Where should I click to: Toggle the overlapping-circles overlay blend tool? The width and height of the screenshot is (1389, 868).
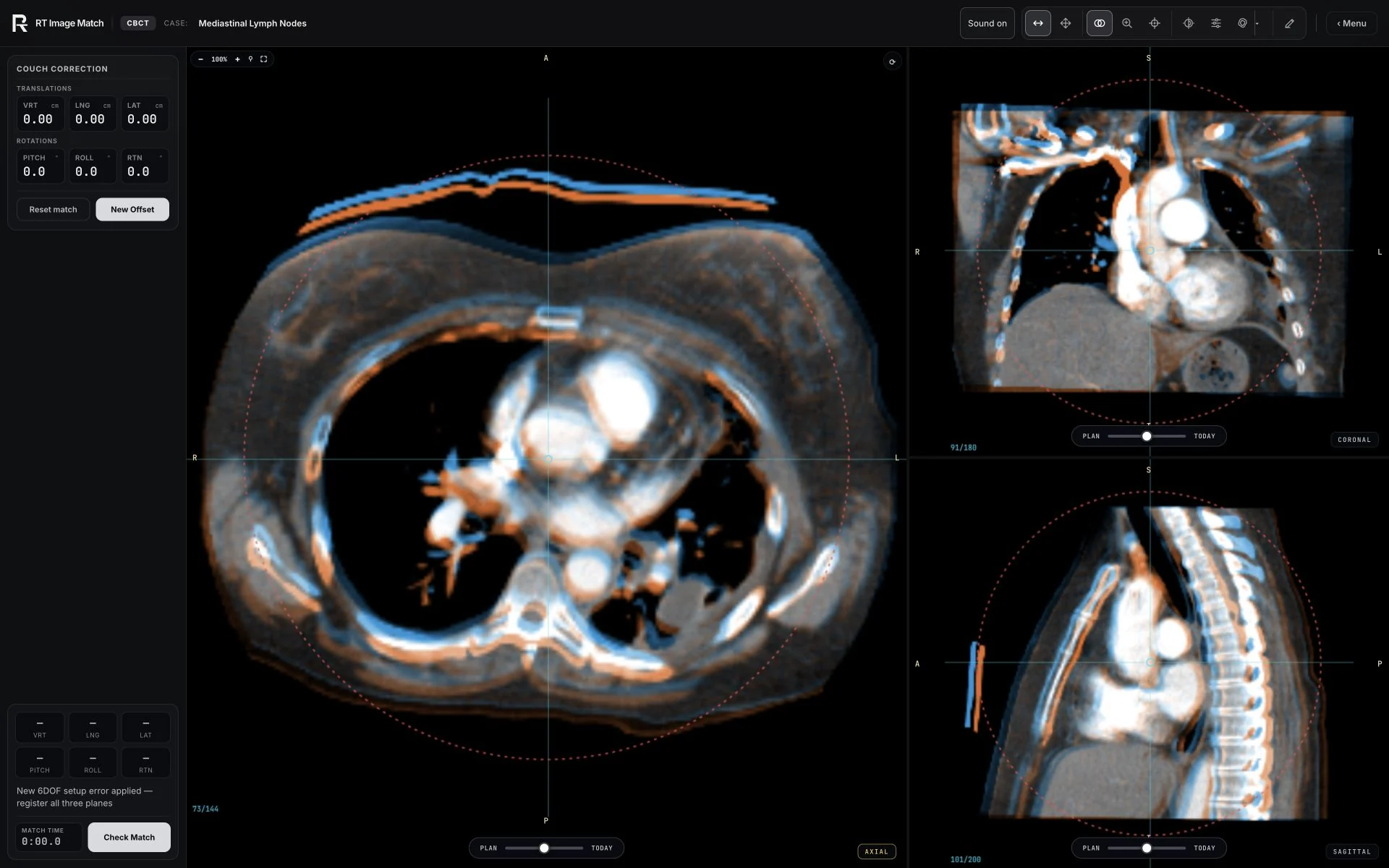click(1099, 23)
